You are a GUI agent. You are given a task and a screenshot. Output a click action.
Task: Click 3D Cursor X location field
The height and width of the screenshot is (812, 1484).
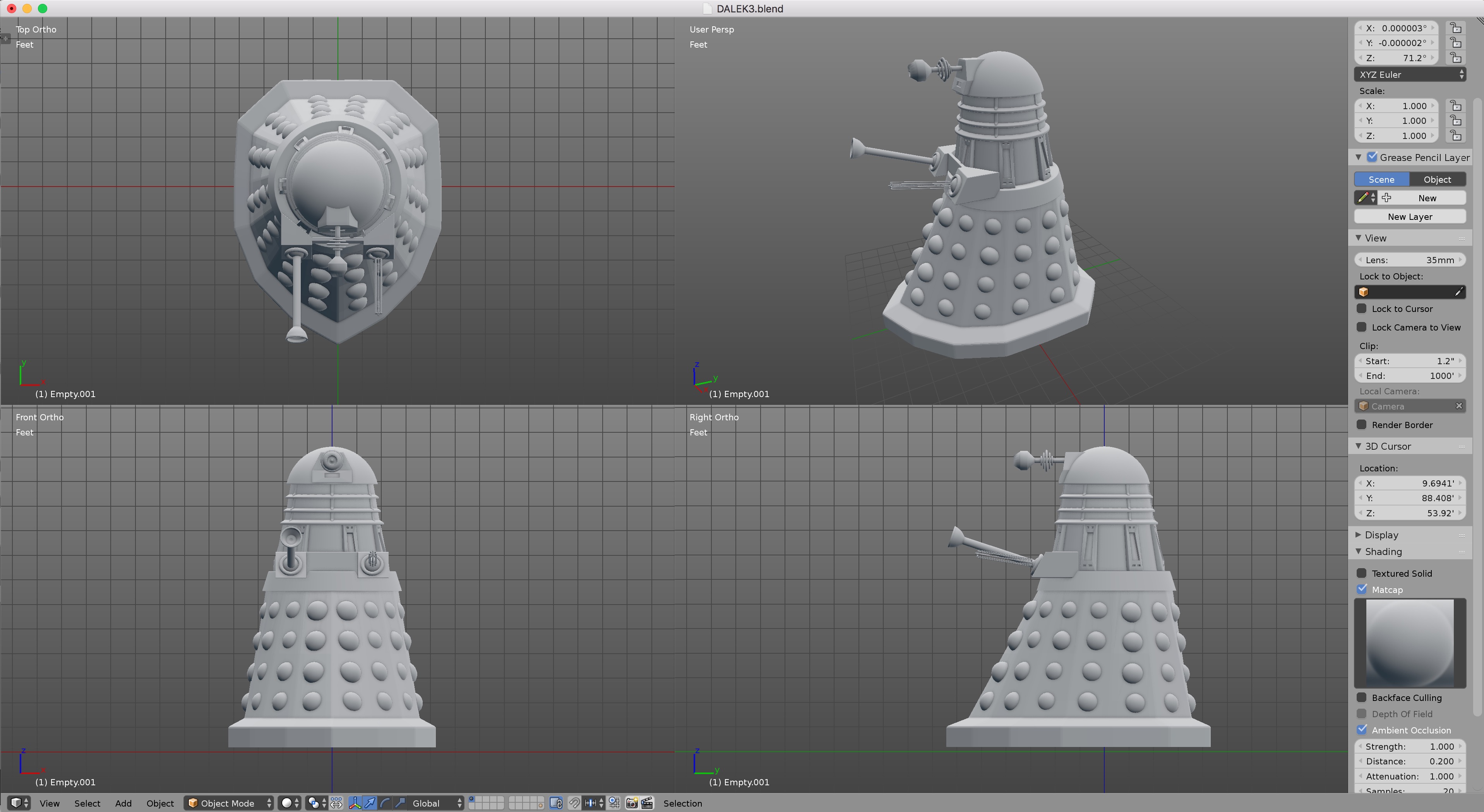click(1410, 483)
